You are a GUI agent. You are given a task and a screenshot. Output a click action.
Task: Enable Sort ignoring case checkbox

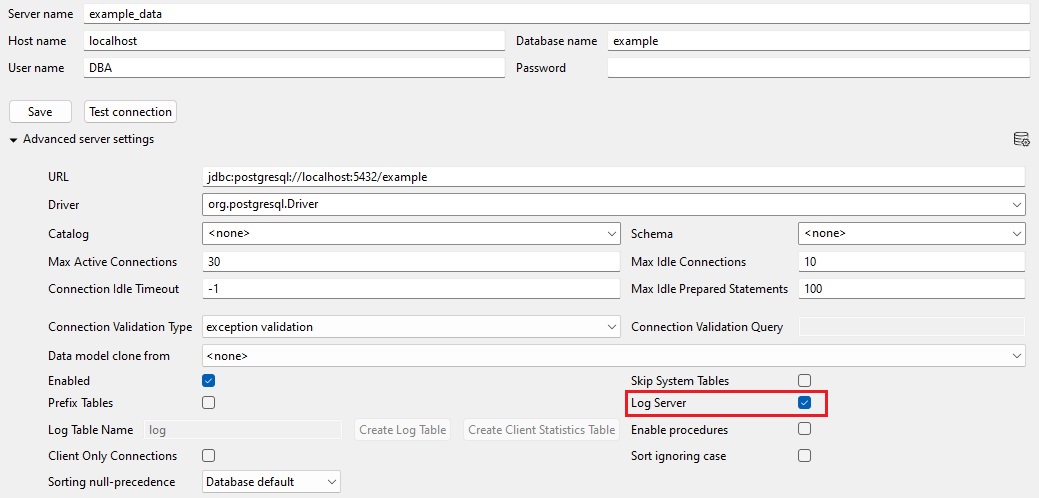[804, 456]
